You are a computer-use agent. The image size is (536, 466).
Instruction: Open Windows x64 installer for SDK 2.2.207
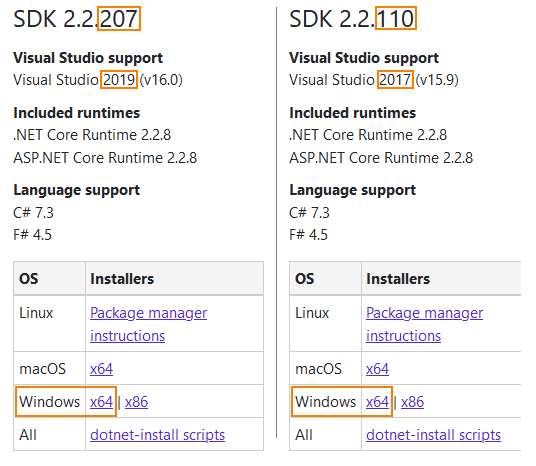pos(101,402)
